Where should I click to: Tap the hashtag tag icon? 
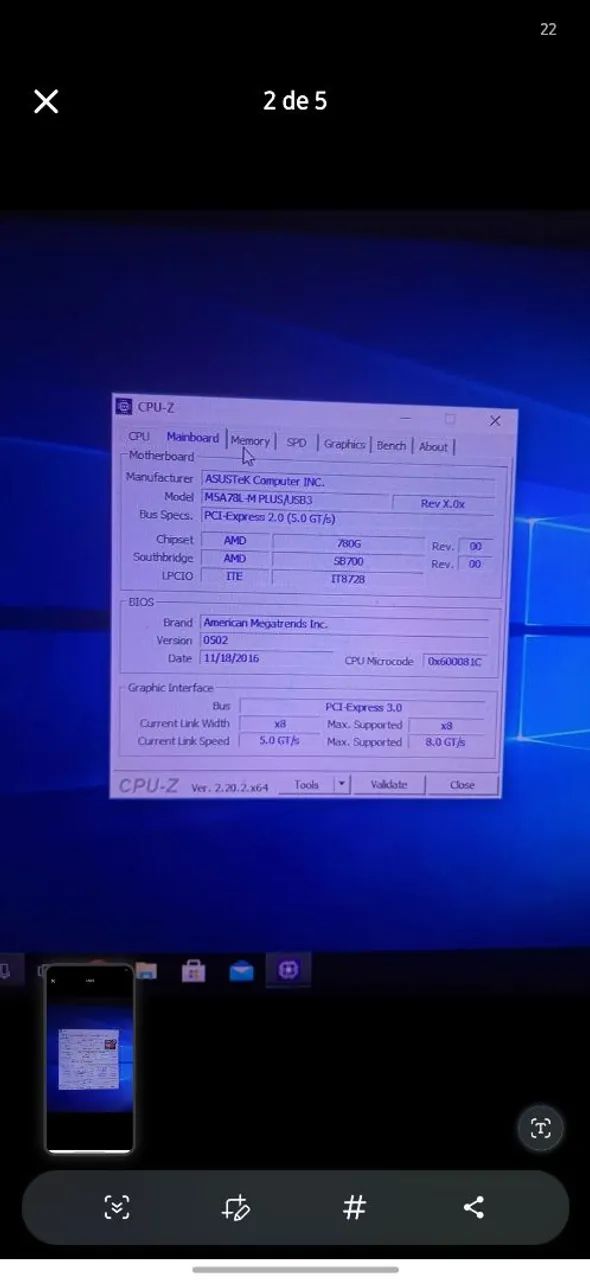[354, 1207]
